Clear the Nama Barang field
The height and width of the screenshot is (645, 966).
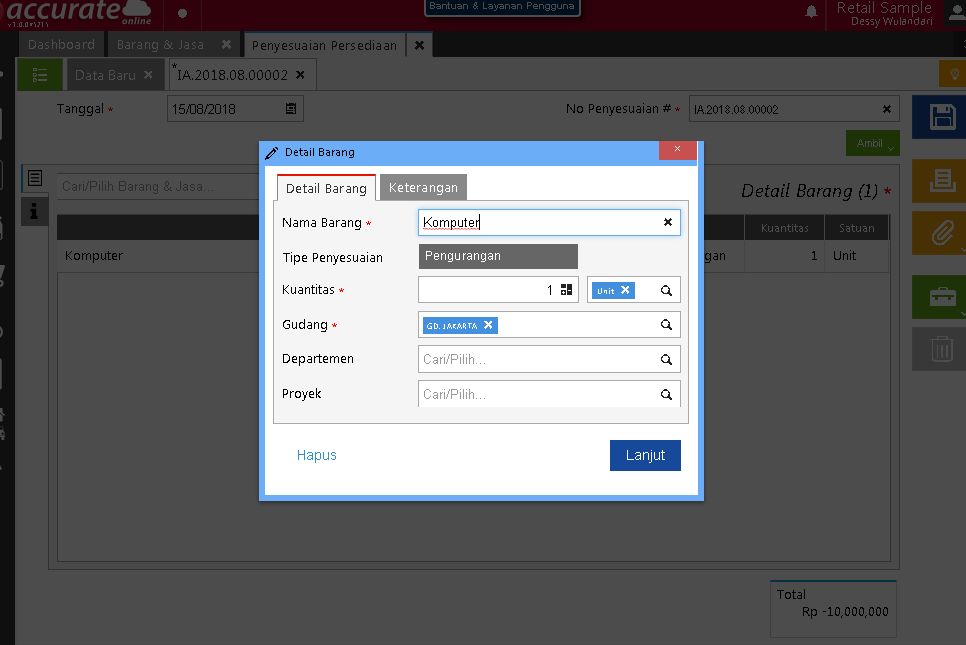pos(668,222)
